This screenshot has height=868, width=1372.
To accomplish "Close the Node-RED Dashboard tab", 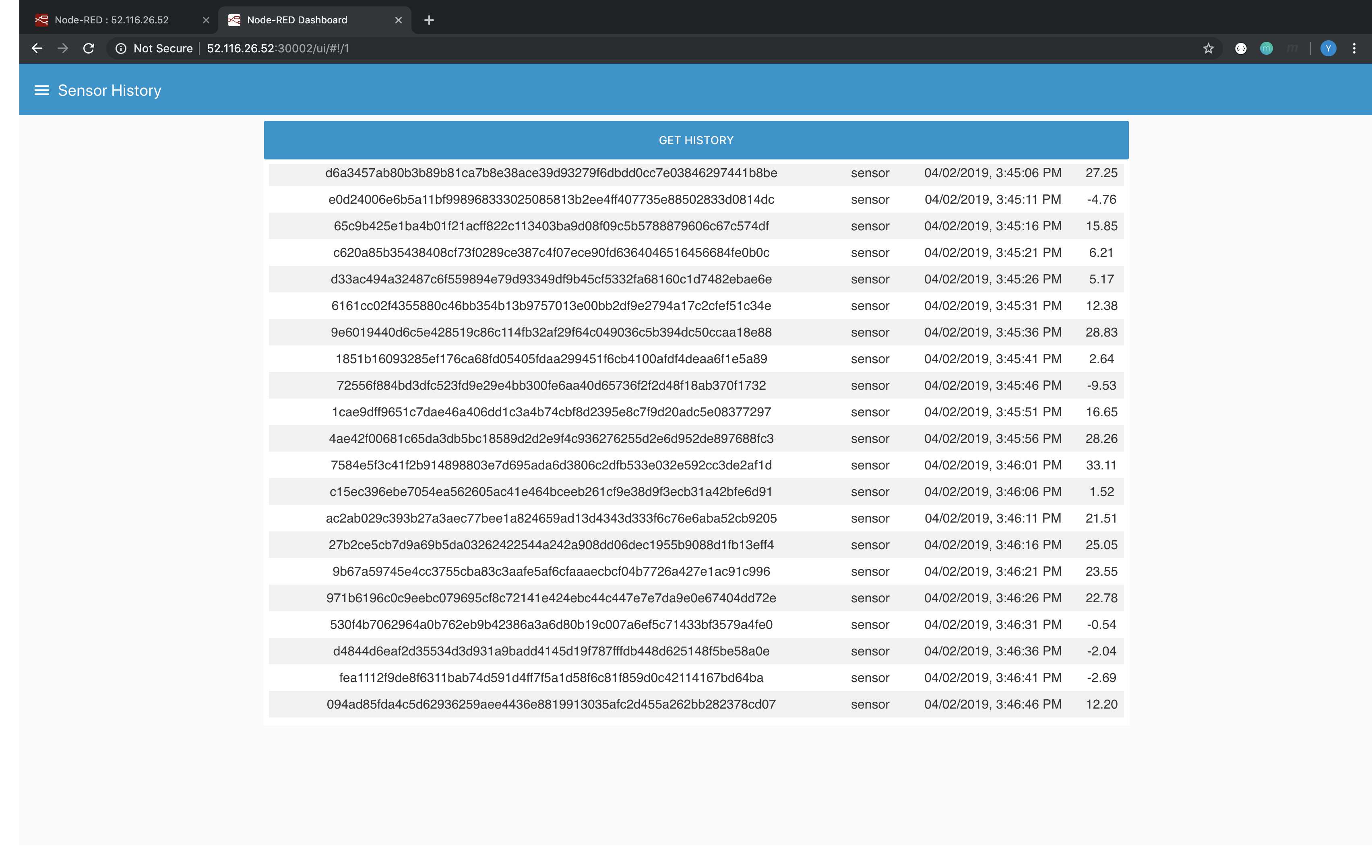I will [x=398, y=21].
